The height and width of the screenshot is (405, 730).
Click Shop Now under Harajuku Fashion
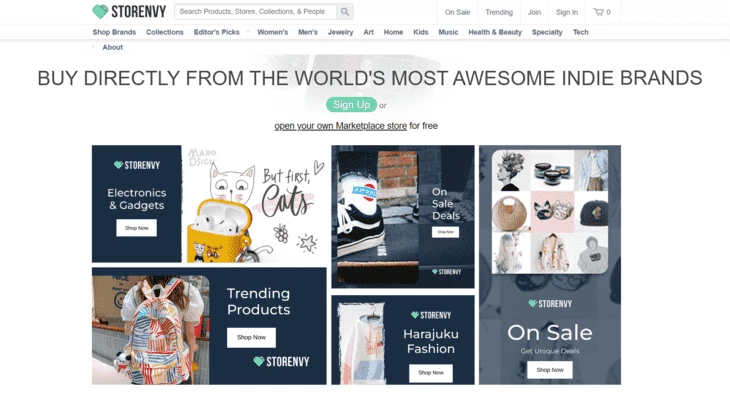(x=431, y=373)
